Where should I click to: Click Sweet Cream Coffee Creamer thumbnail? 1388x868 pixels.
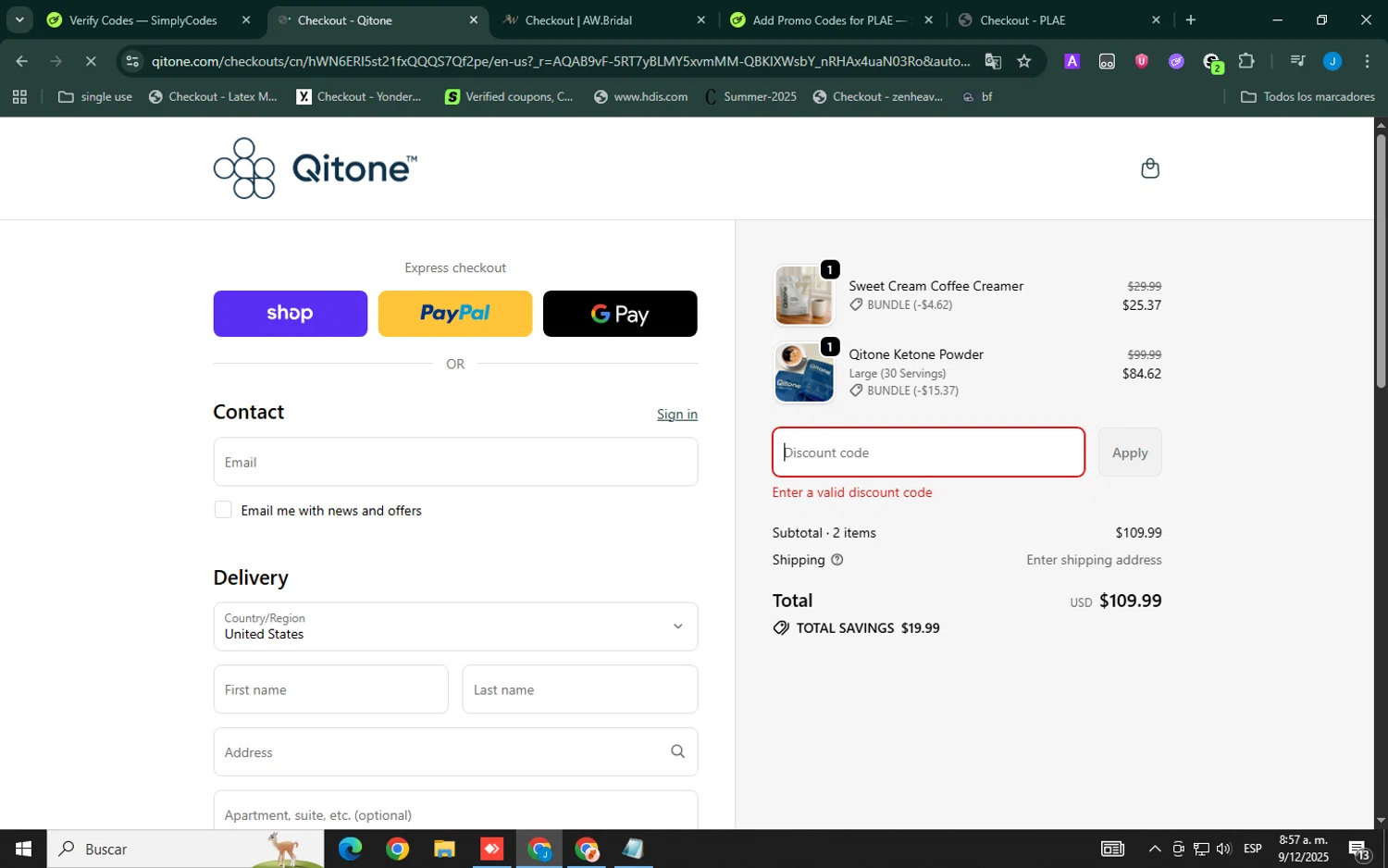(804, 296)
